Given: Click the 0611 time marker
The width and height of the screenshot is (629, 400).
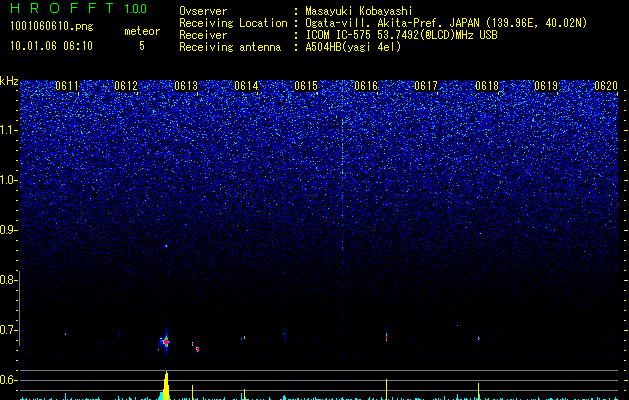Looking at the screenshot, I should tap(67, 86).
